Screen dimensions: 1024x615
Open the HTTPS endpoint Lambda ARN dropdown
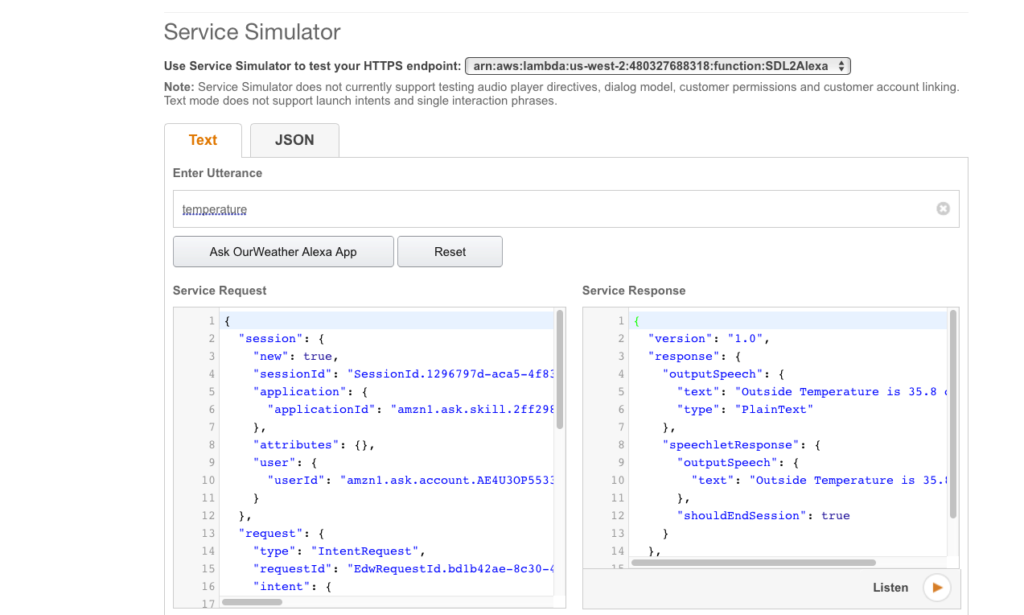658,66
